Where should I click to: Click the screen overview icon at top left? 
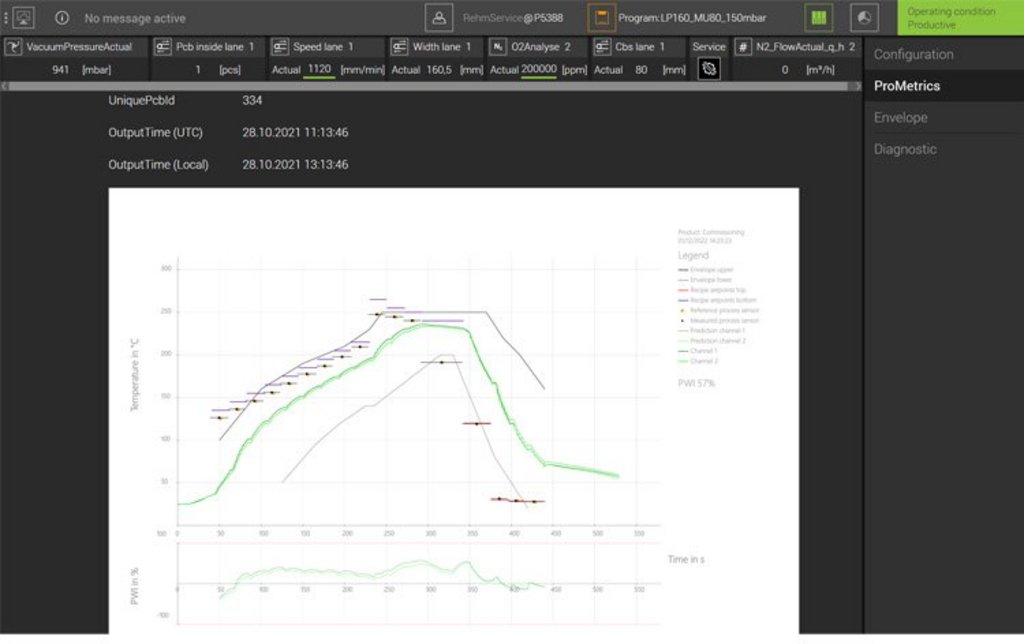(x=24, y=18)
